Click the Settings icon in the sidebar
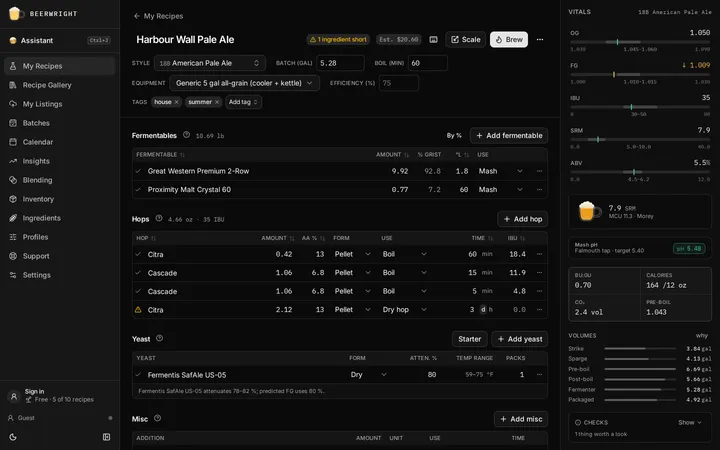 pyautogui.click(x=13, y=275)
